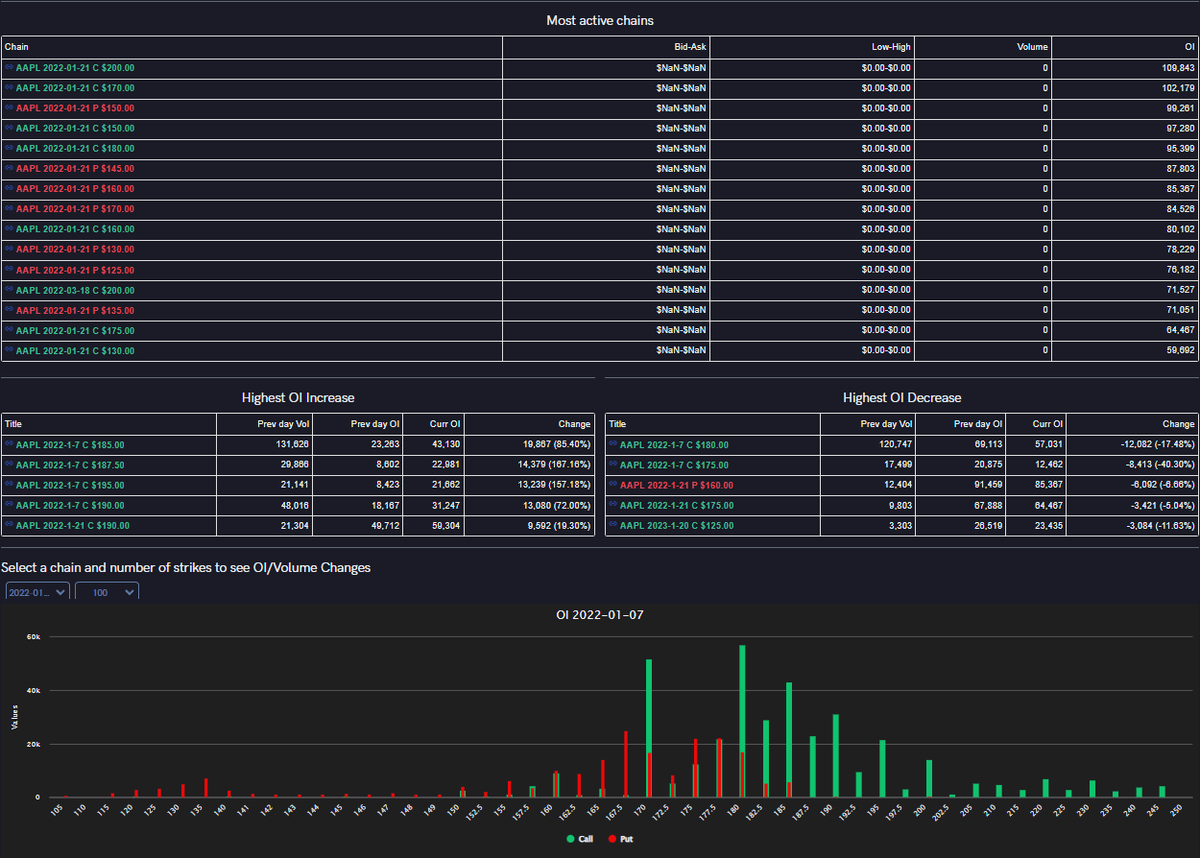Sort Most active chains by Chain column
Image resolution: width=1200 pixels, height=858 pixels.
pos(252,47)
